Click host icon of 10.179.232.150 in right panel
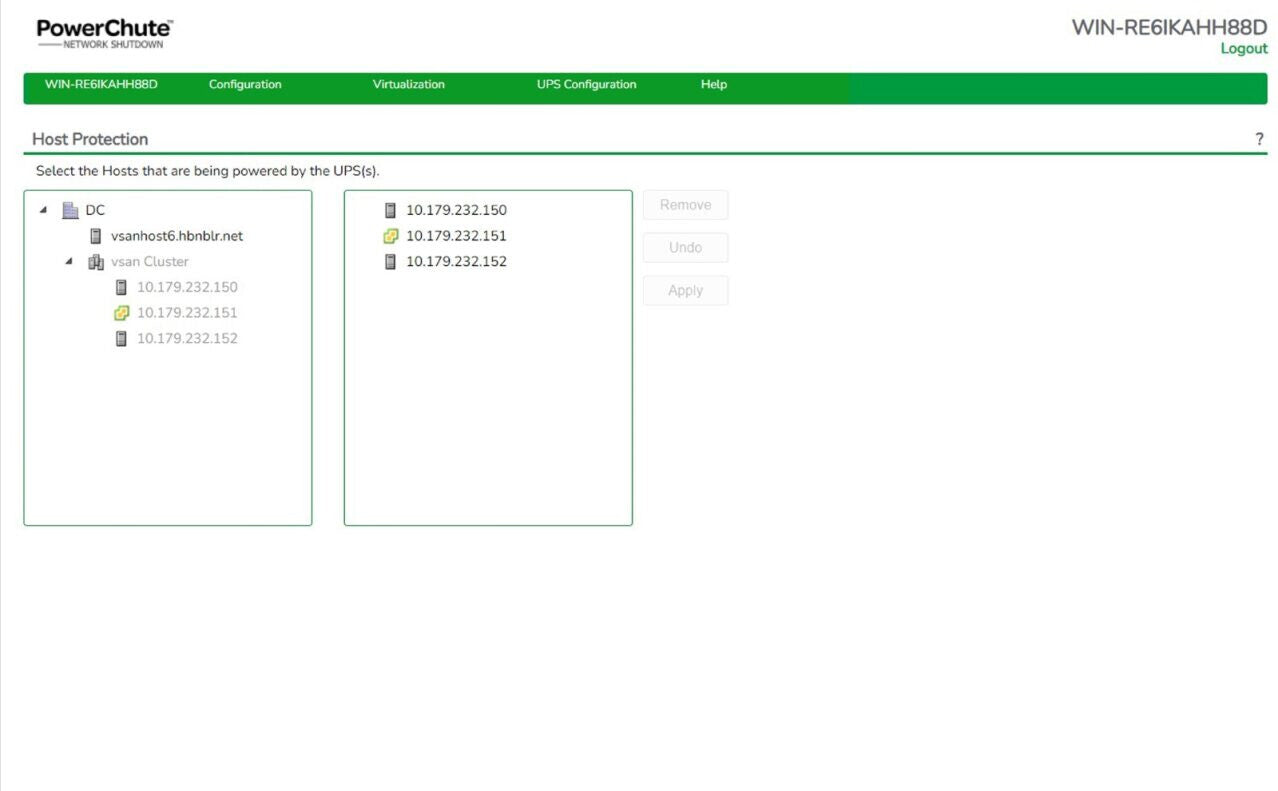 click(x=391, y=210)
